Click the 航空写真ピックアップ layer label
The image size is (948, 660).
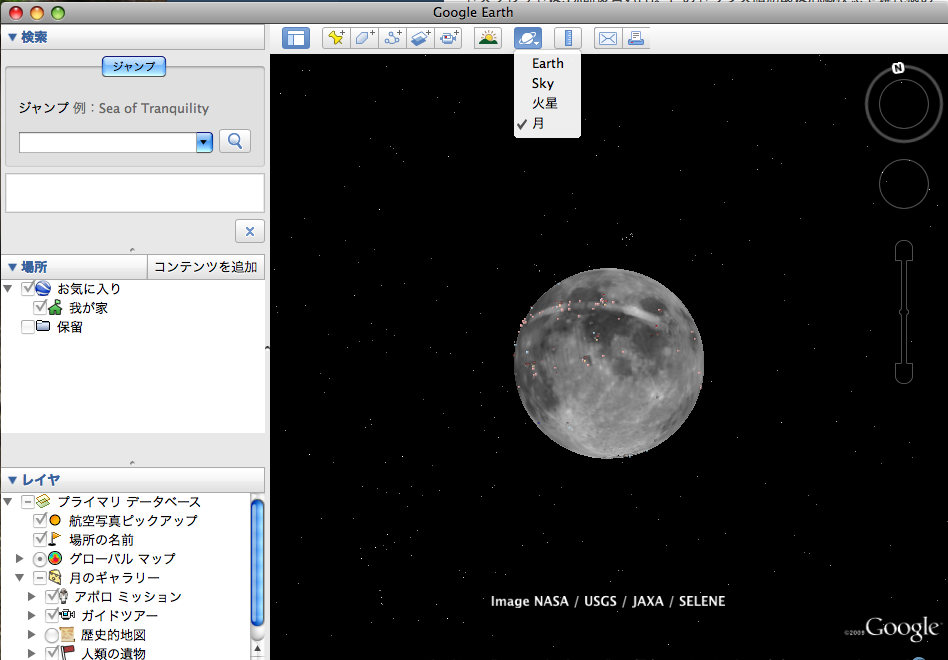tap(133, 520)
